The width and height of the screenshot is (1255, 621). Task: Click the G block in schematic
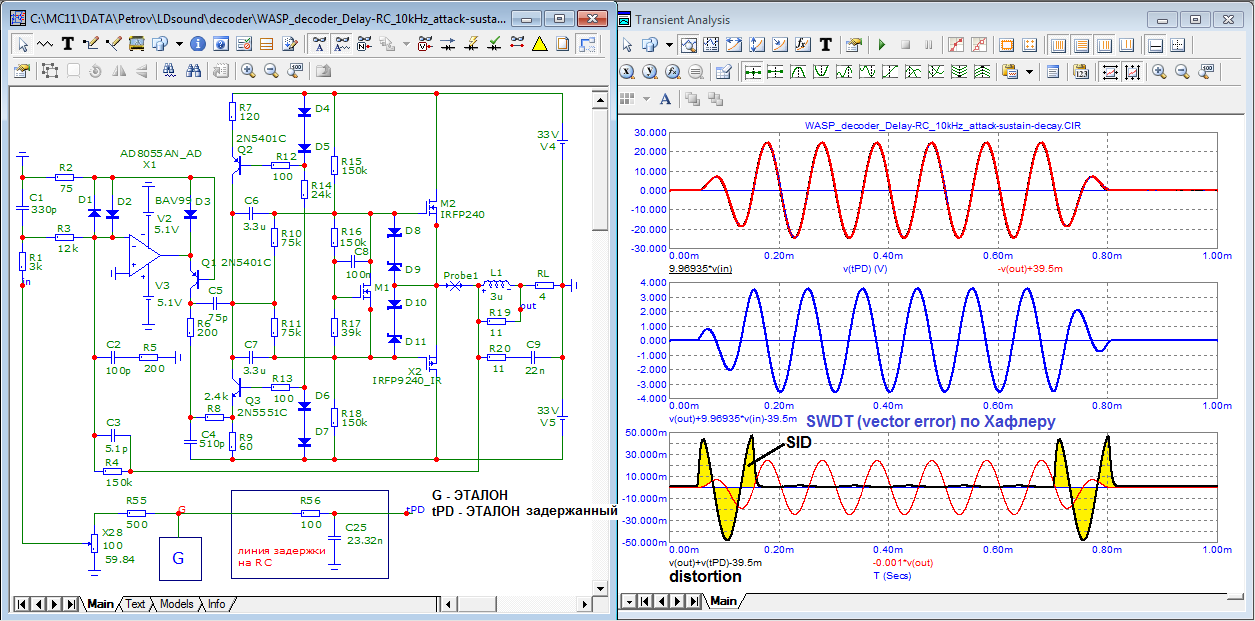179,558
